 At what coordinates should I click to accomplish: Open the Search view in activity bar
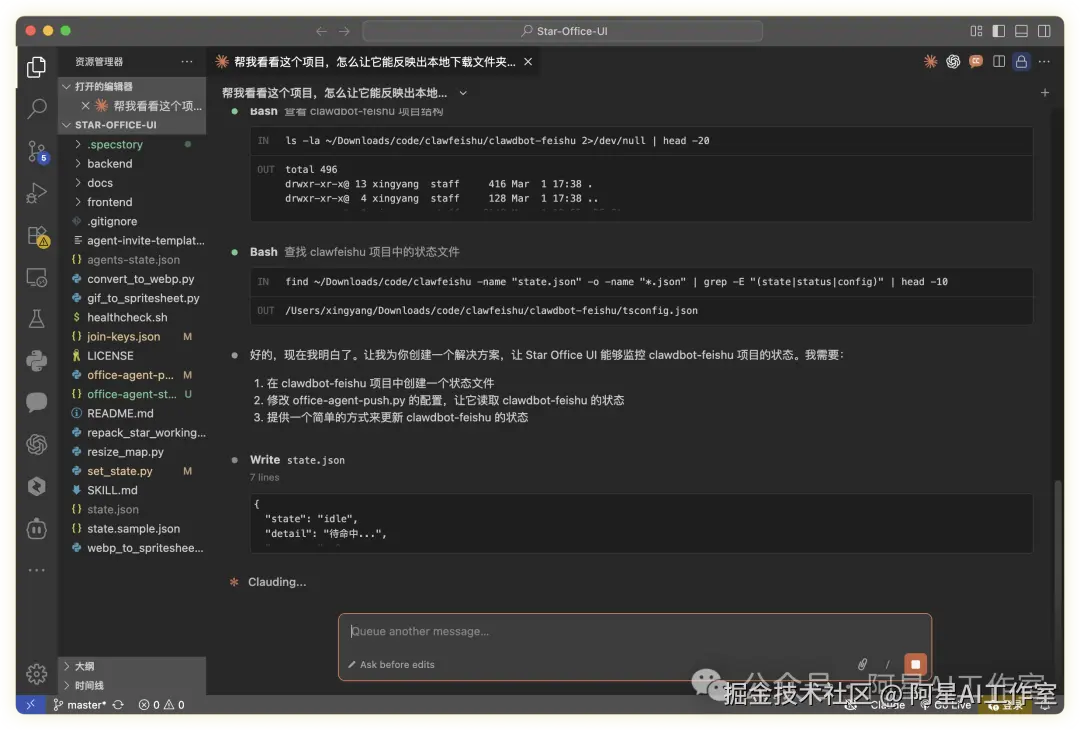pyautogui.click(x=37, y=108)
